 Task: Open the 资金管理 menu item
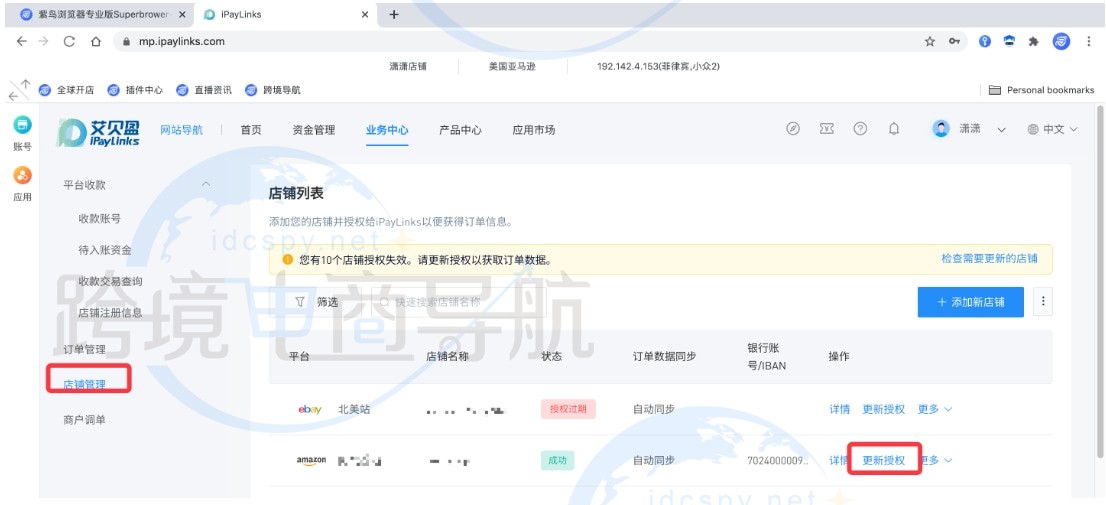point(314,130)
